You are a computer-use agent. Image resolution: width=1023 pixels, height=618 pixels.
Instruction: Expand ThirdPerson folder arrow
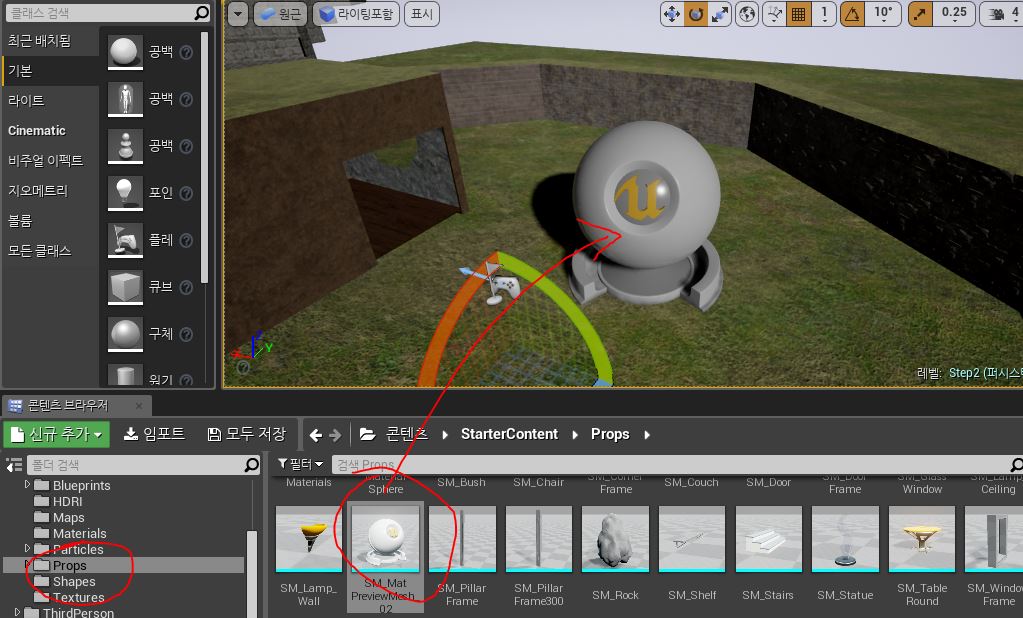point(17,611)
